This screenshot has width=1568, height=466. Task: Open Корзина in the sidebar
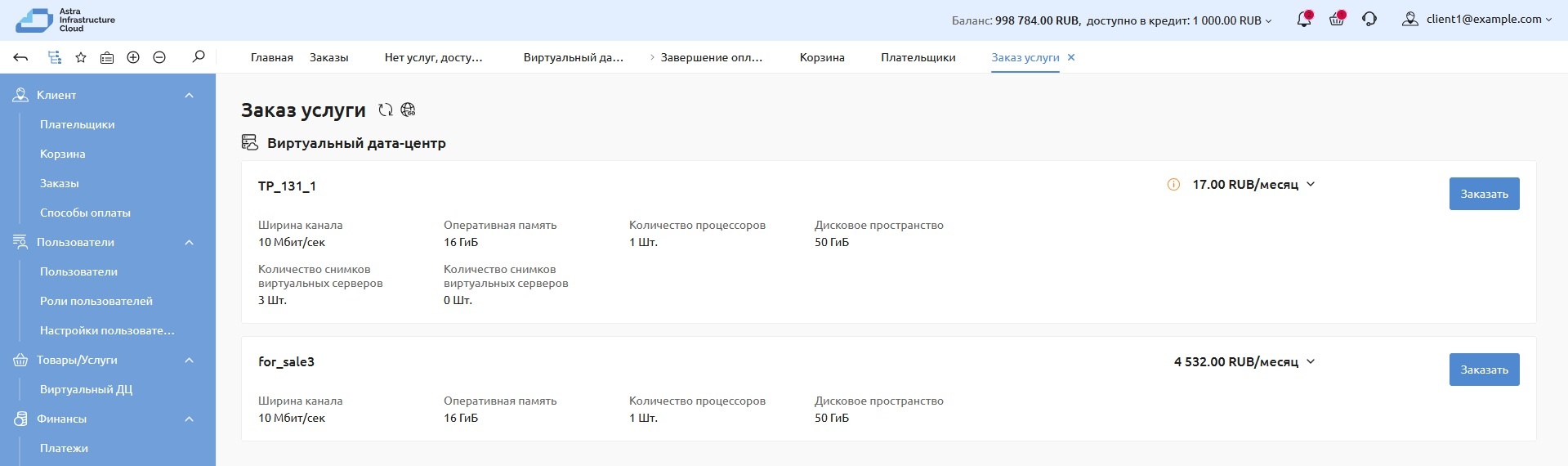(63, 154)
